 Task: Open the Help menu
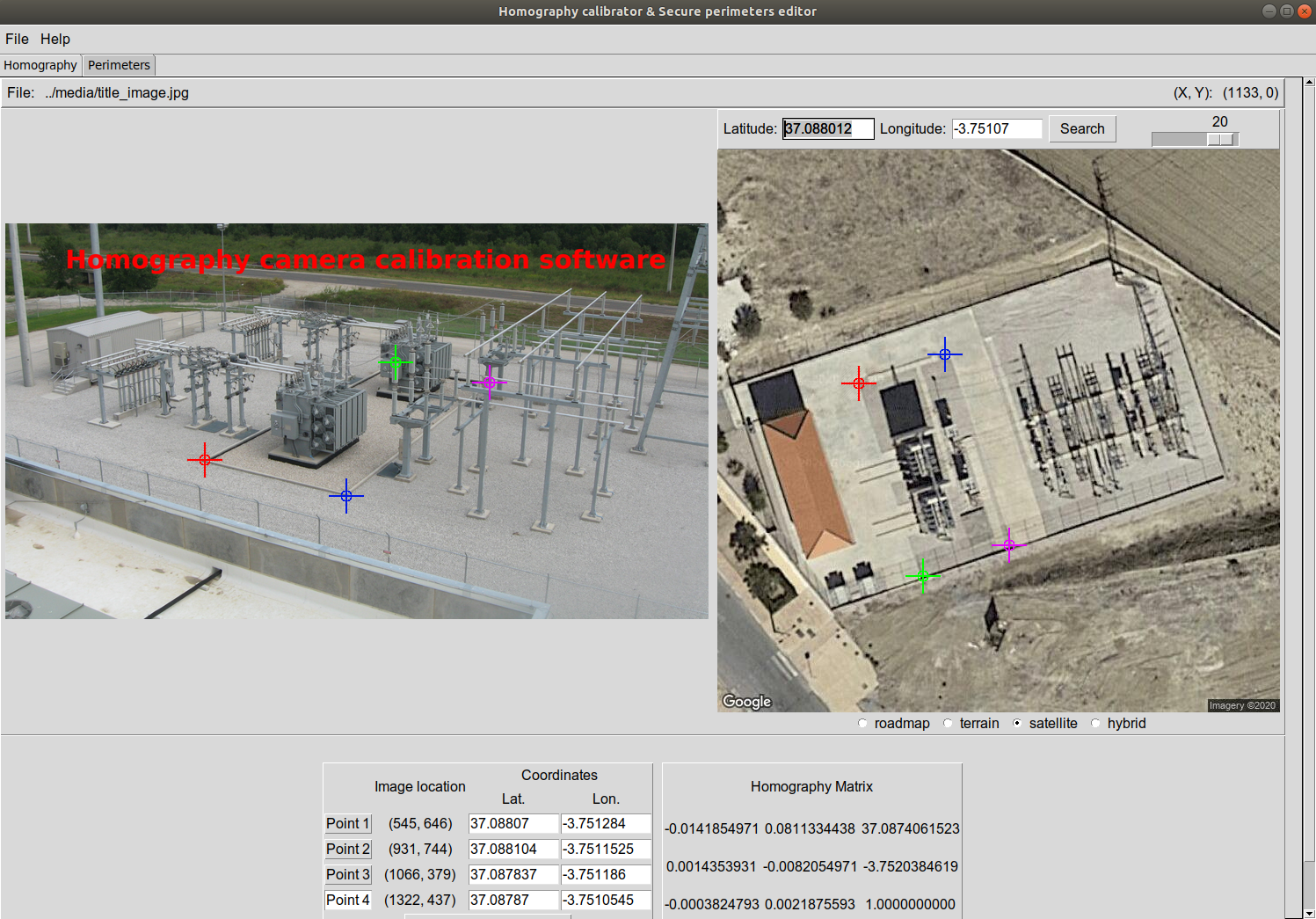click(x=55, y=39)
